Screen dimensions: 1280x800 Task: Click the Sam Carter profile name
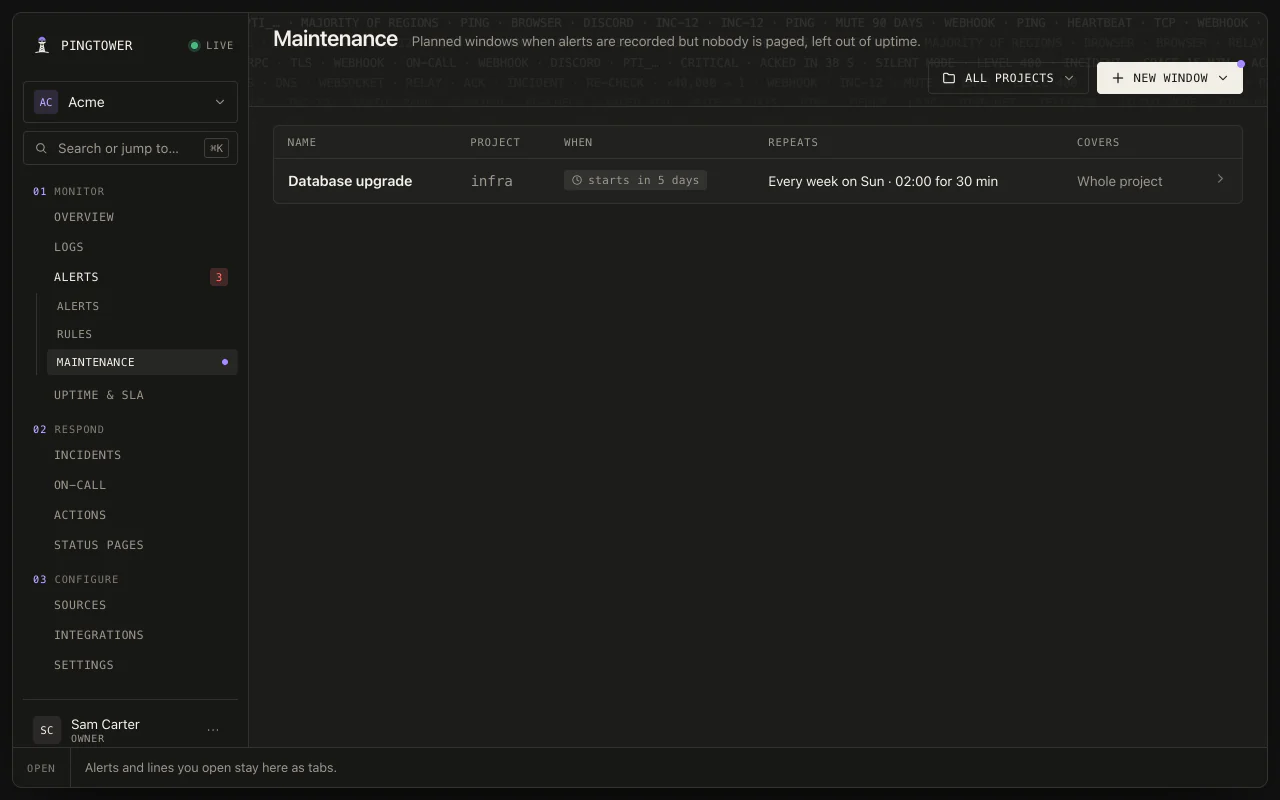tap(105, 724)
